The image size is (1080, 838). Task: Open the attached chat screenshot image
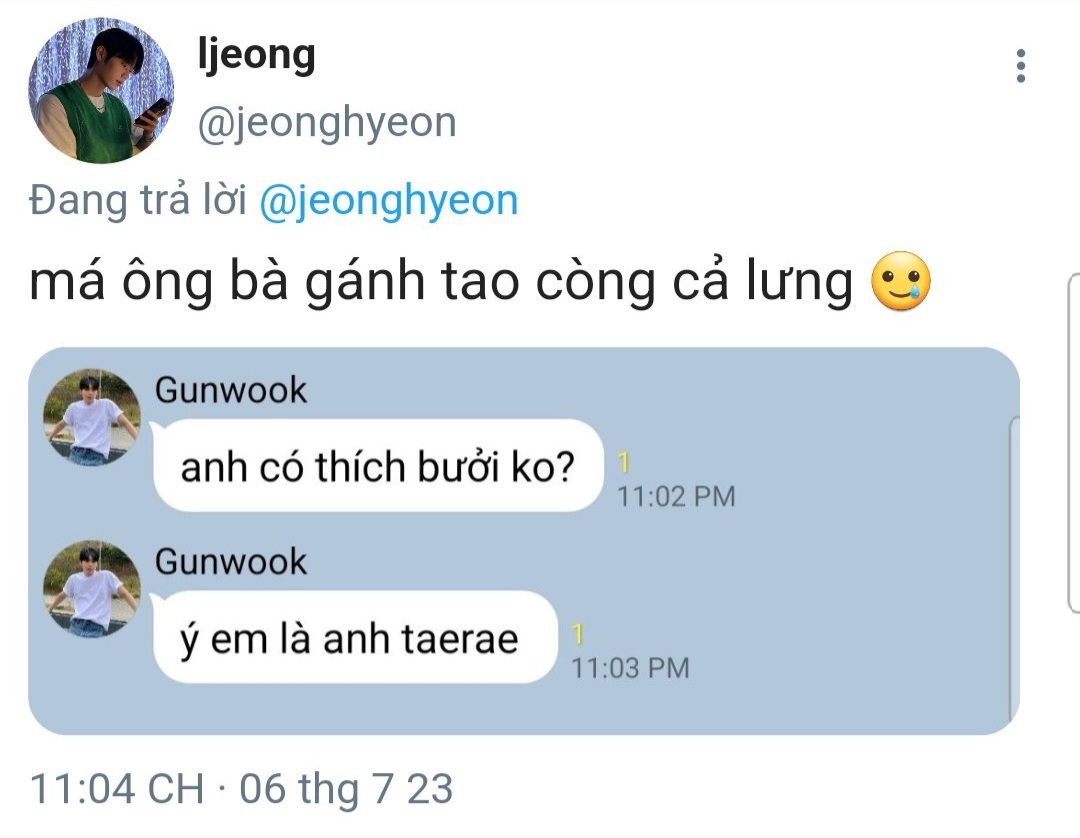pyautogui.click(x=523, y=541)
